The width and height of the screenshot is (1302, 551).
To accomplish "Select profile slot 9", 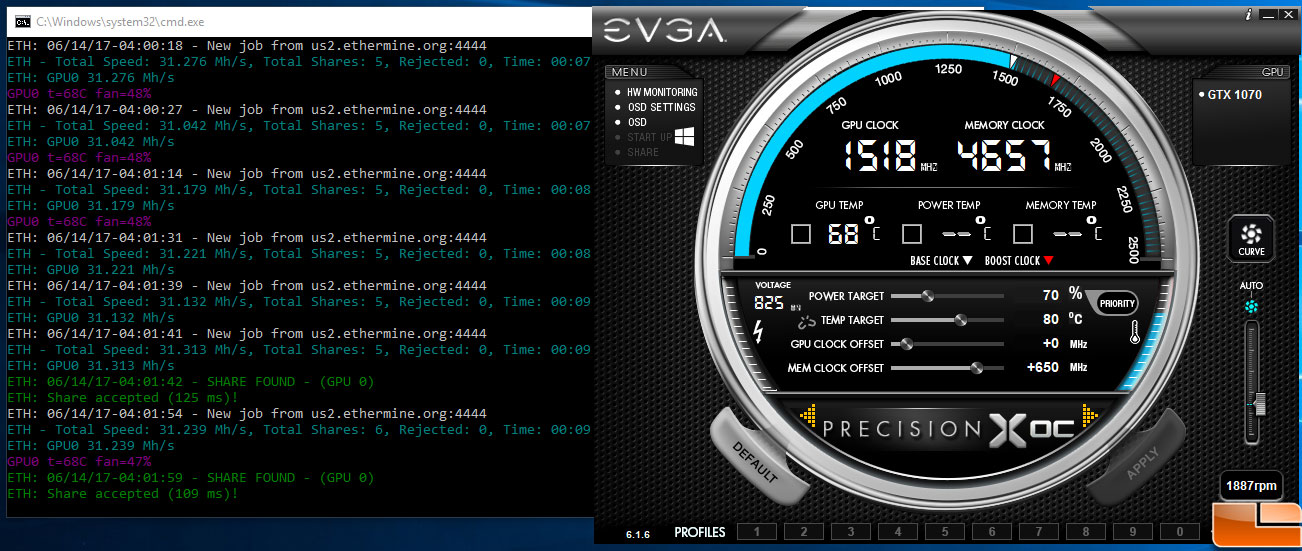I will tap(1133, 532).
